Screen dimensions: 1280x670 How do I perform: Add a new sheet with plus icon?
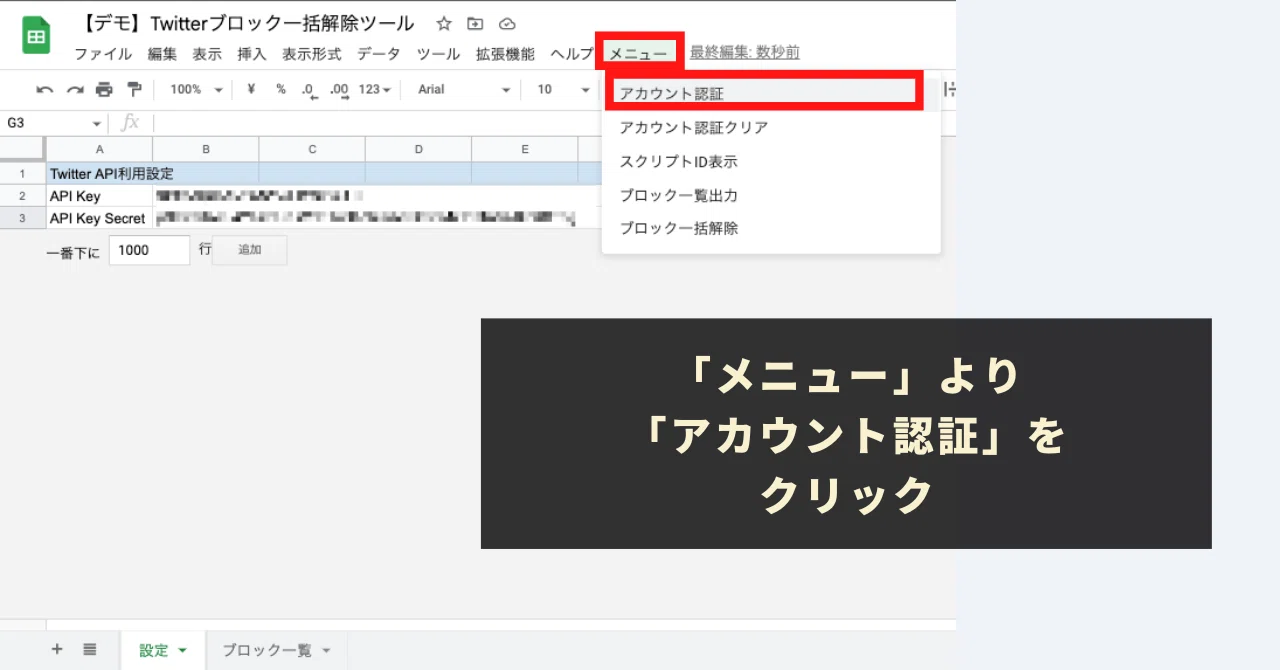coord(57,649)
